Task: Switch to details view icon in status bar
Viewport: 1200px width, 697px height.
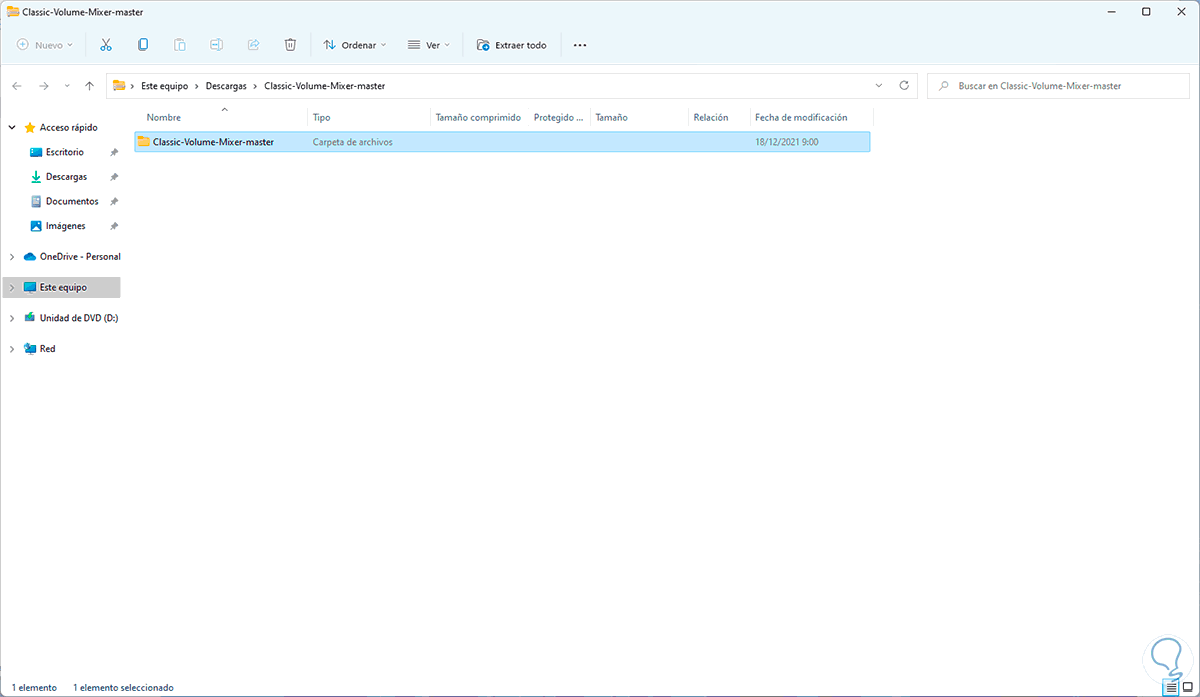Action: pos(1171,688)
